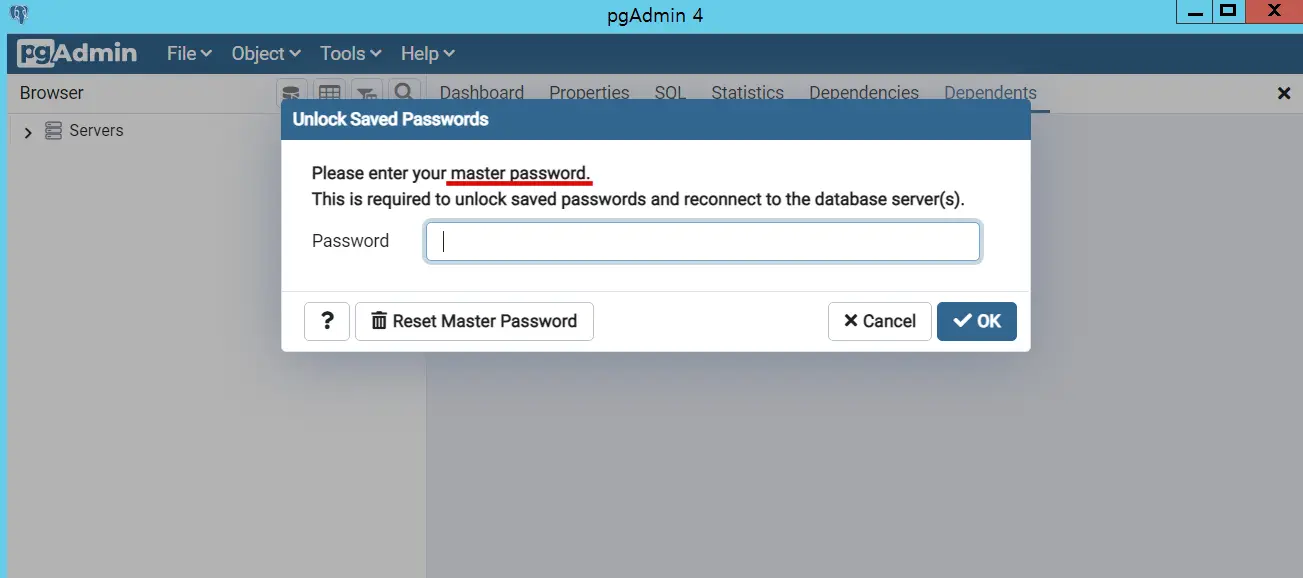This screenshot has height=578, width=1303.
Task: Click Reset Master Password
Action: tap(474, 321)
